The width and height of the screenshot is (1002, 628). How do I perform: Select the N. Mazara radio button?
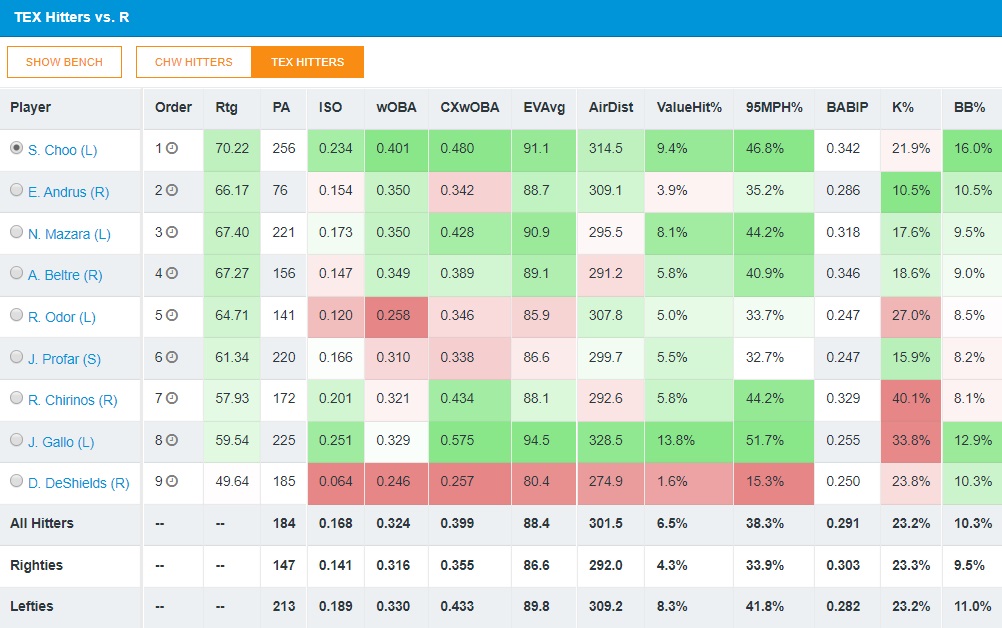pyautogui.click(x=17, y=232)
